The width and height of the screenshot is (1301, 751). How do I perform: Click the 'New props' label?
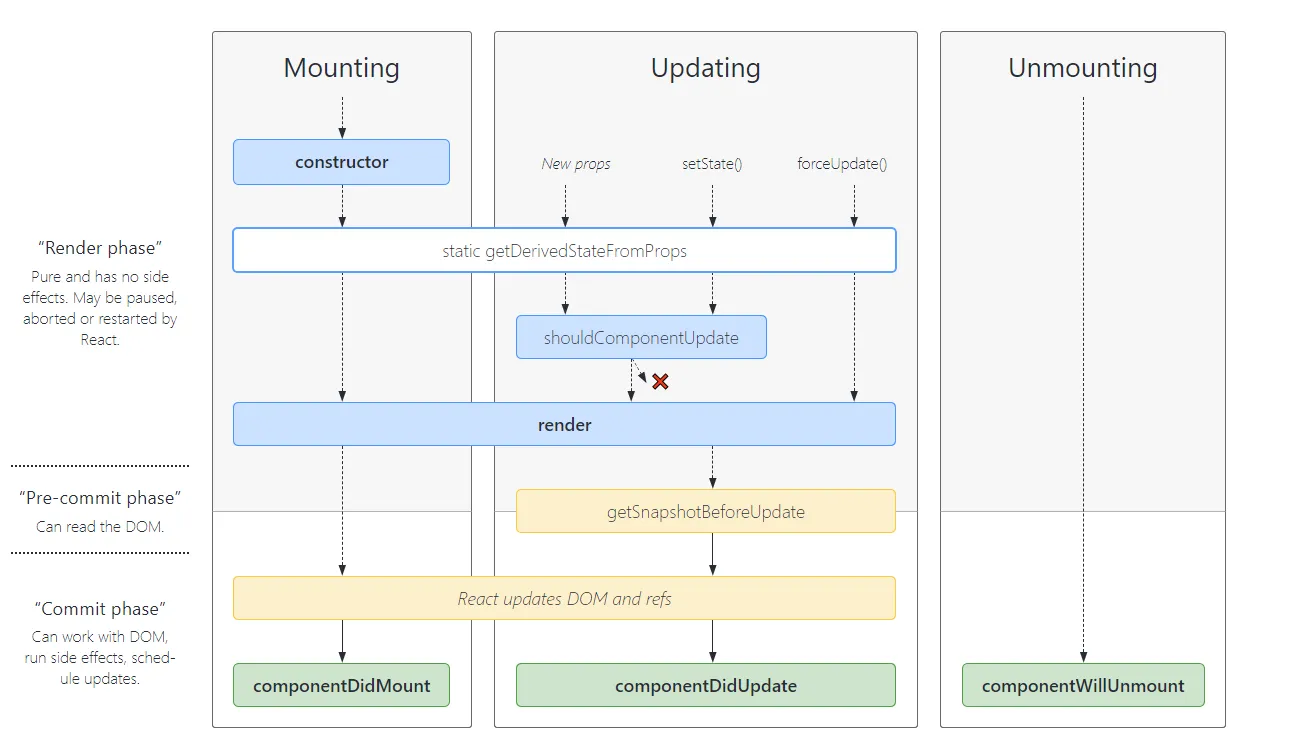(x=576, y=164)
